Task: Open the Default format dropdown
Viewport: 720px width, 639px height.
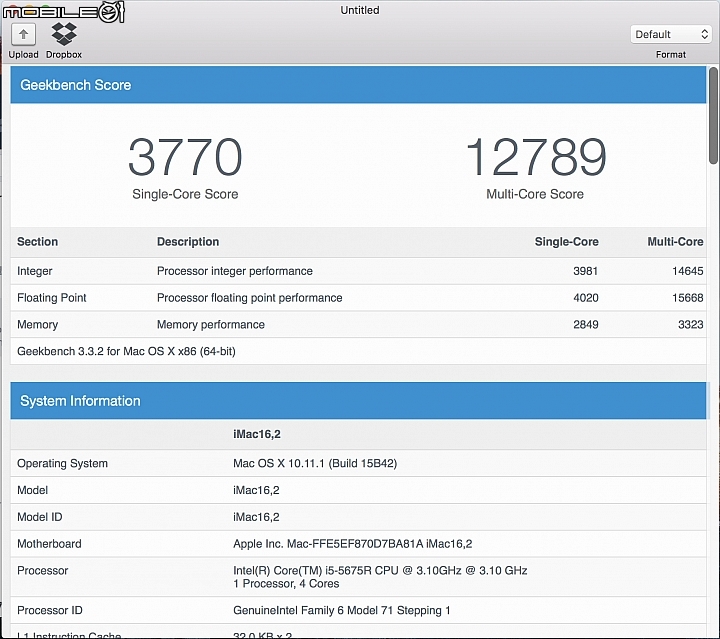Action: 671,34
